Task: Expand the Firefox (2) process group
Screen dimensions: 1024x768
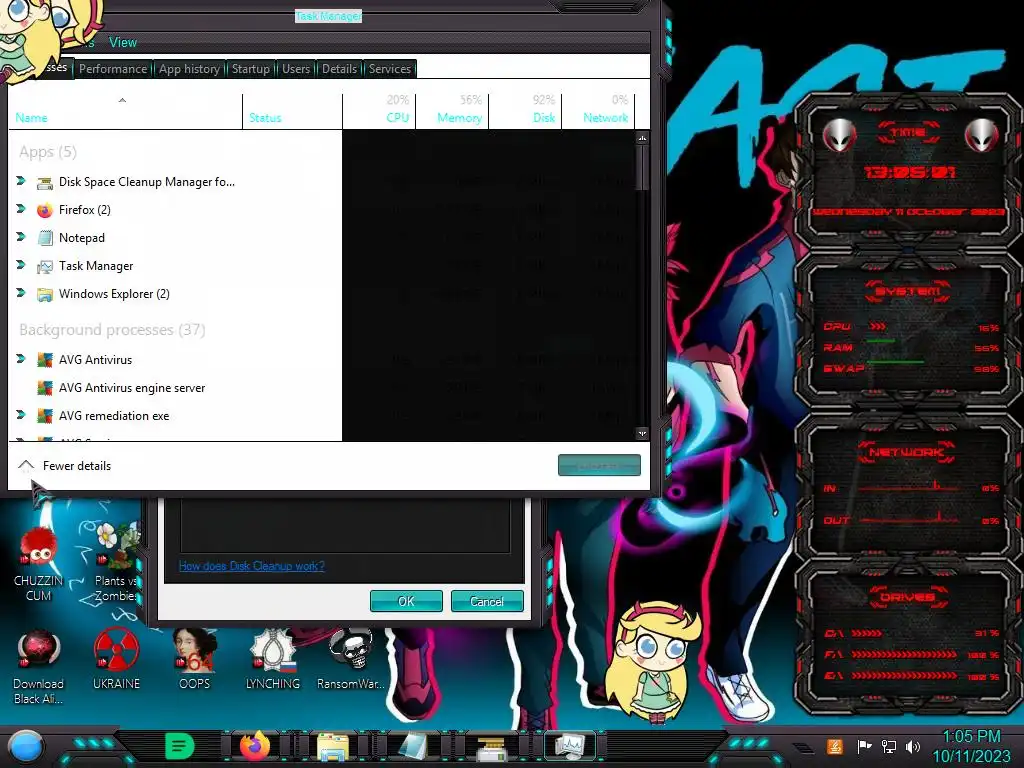Action: point(21,209)
